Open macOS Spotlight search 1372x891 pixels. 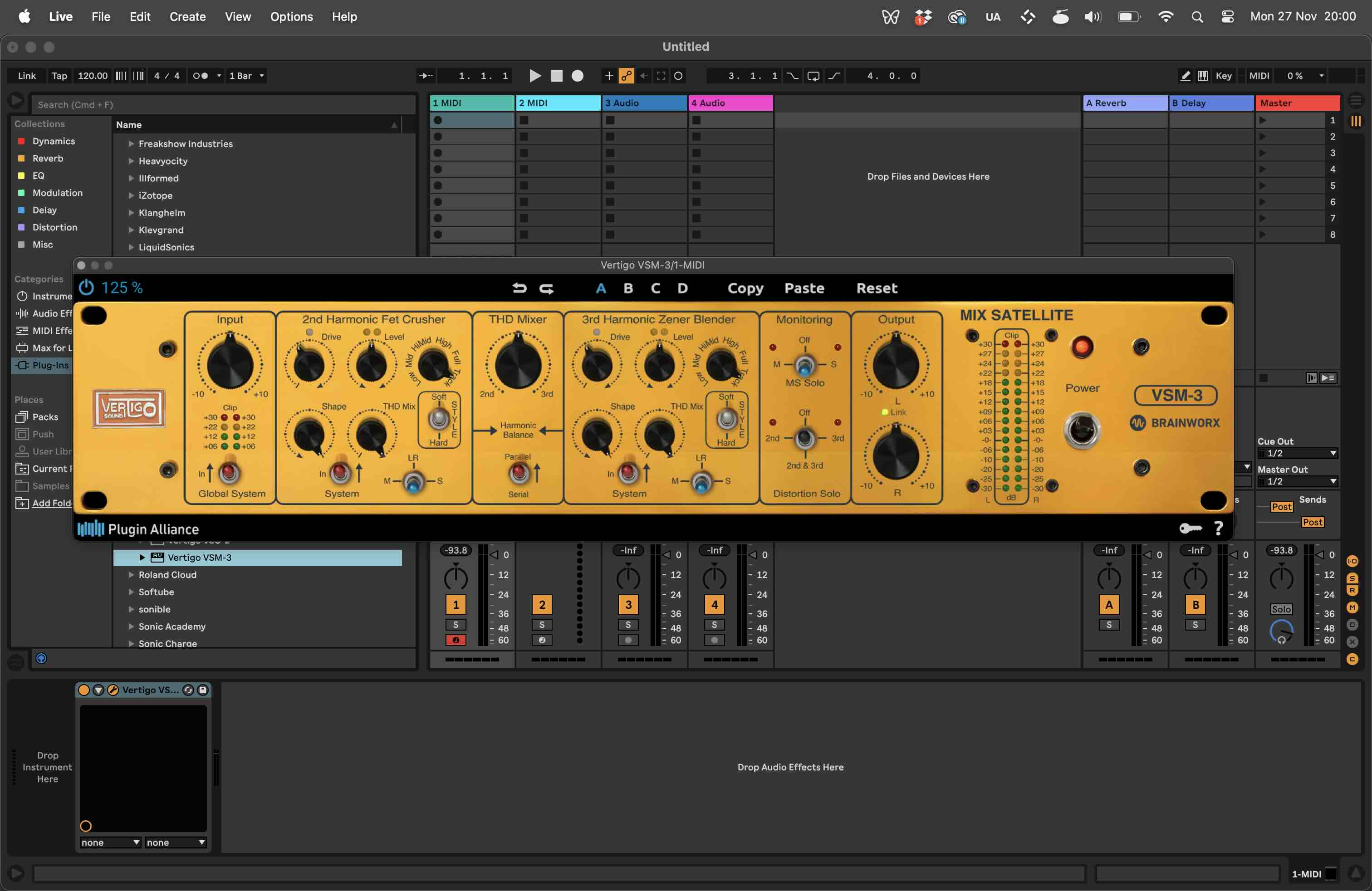click(x=1197, y=17)
